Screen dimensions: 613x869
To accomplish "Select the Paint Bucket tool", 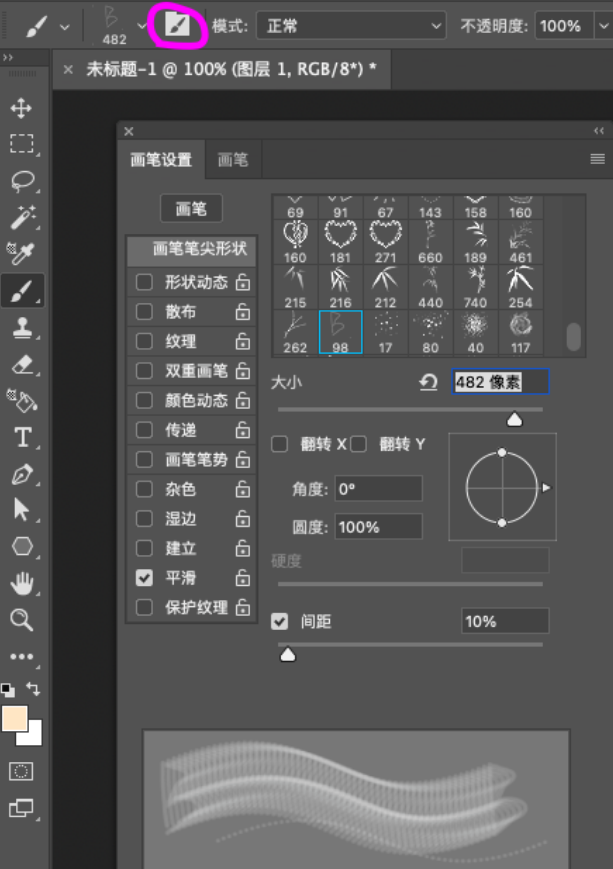I will point(22,401).
